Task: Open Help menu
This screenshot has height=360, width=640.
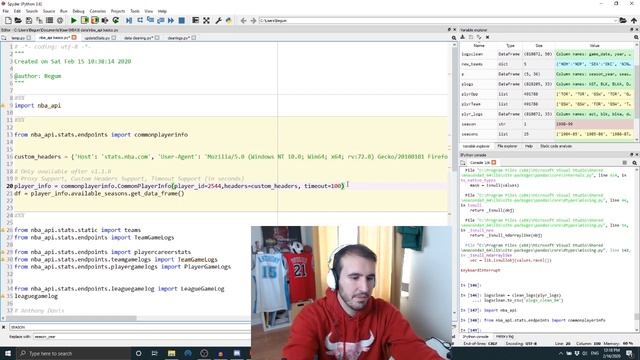Action: click(x=162, y=11)
